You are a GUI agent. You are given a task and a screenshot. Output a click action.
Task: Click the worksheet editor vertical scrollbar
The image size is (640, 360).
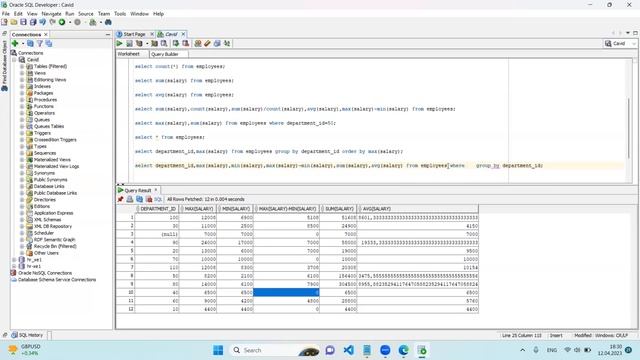coord(629,128)
